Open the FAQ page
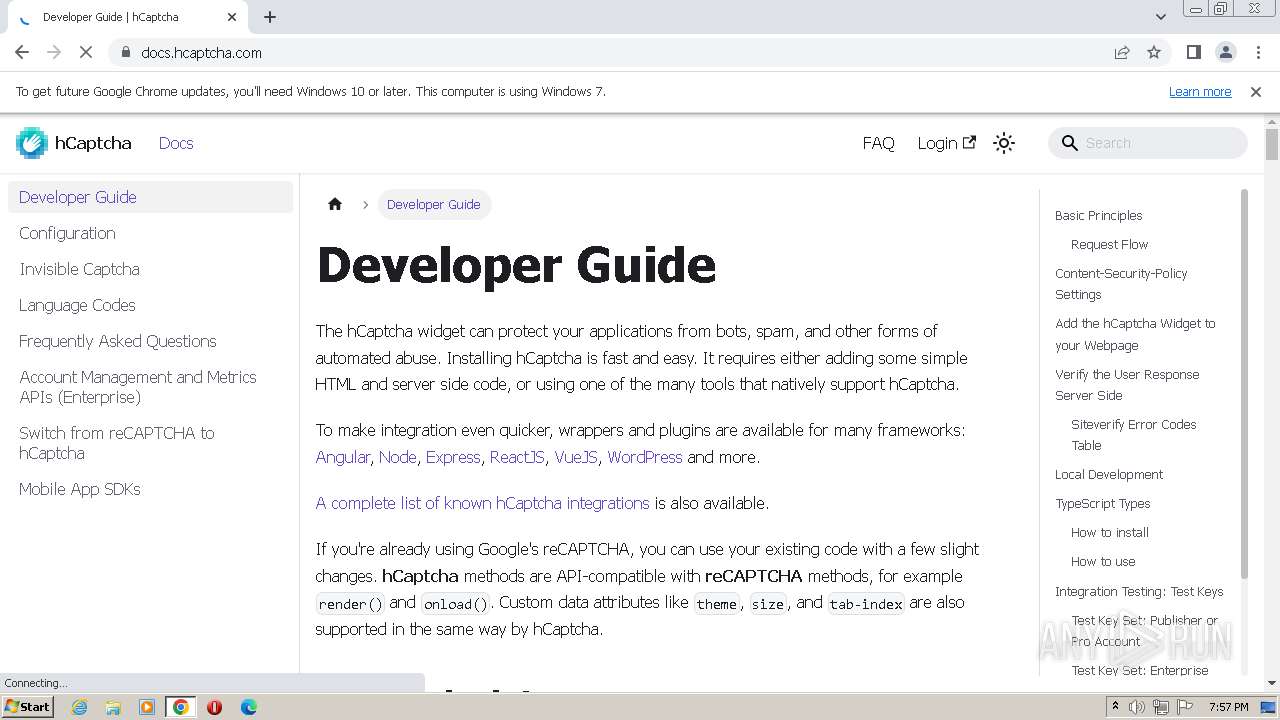The image size is (1280, 720). (x=878, y=143)
